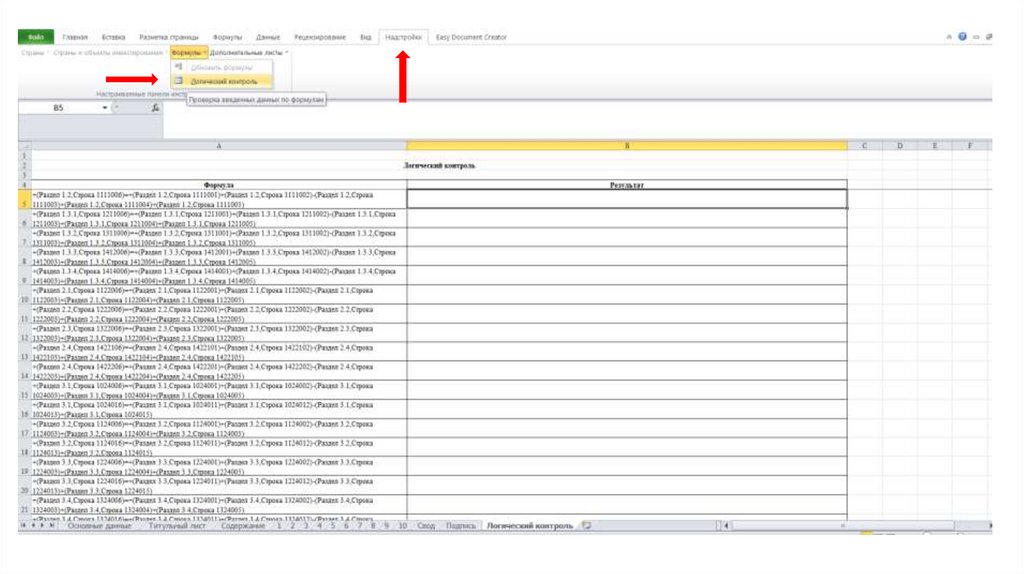Click formula cell with Строка 1322006
The width and height of the screenshot is (1024, 574).
point(219,333)
